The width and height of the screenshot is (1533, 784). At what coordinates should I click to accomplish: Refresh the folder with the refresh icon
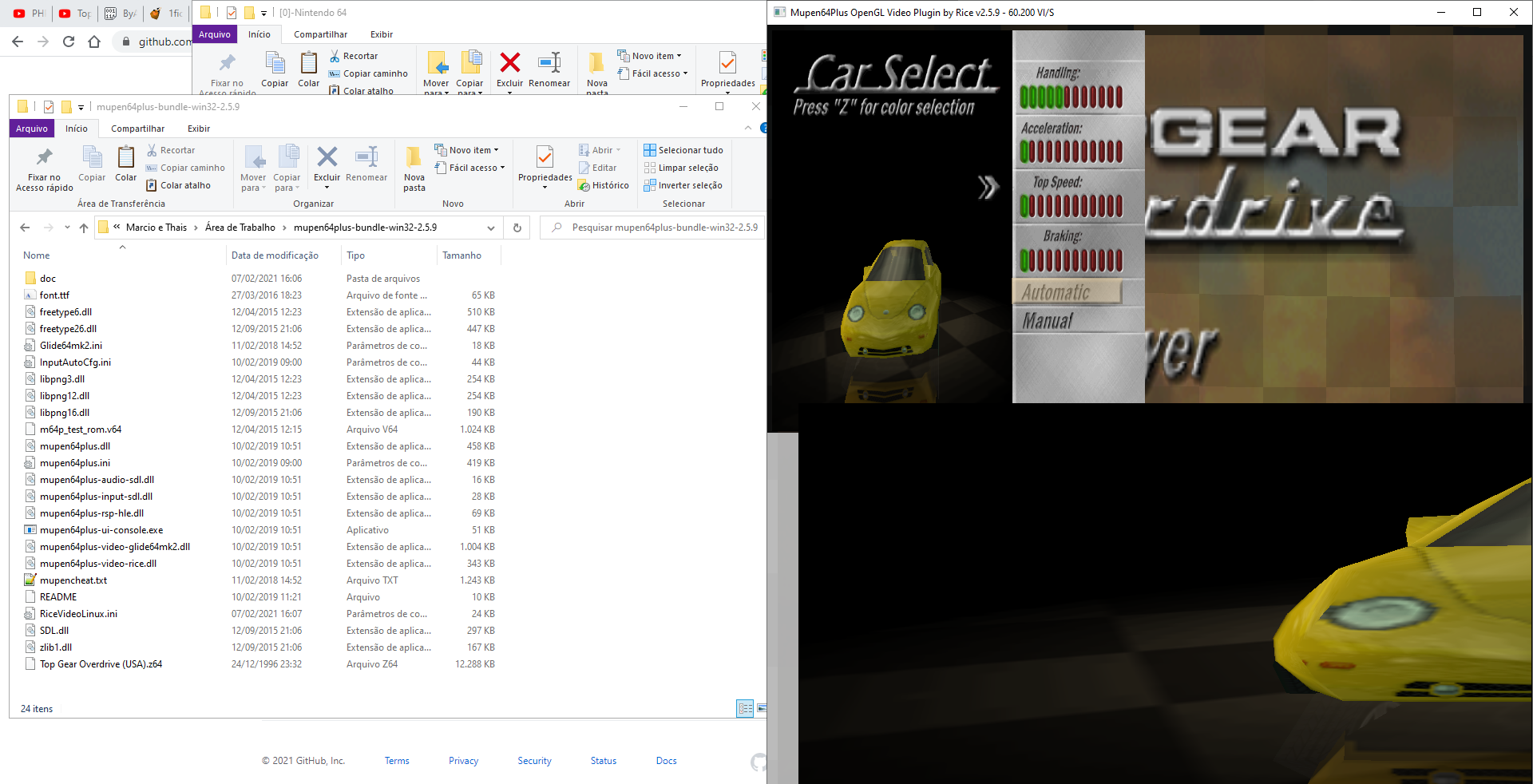coord(517,228)
